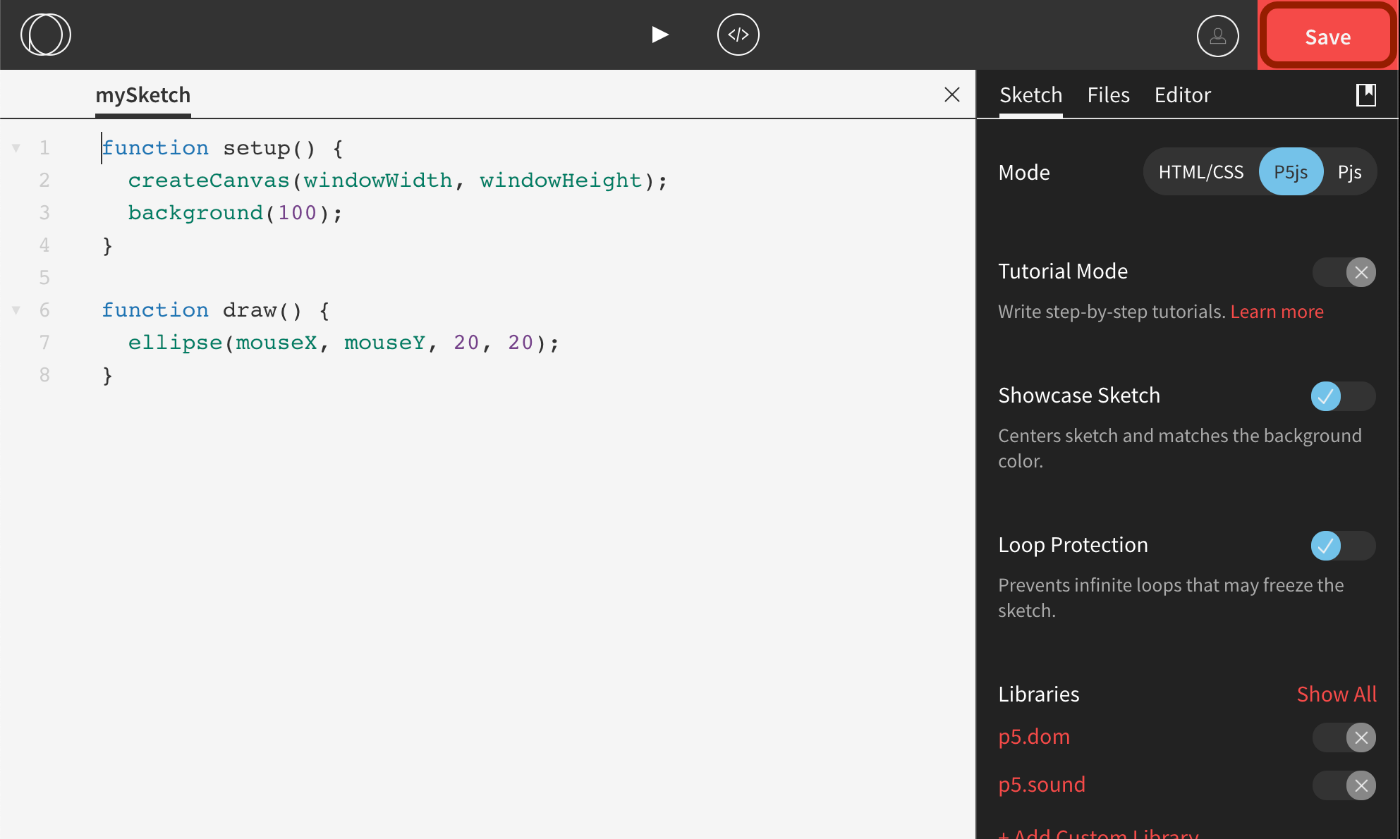Open the user account icon
Screen dimensions: 1400x839
(1218, 34)
